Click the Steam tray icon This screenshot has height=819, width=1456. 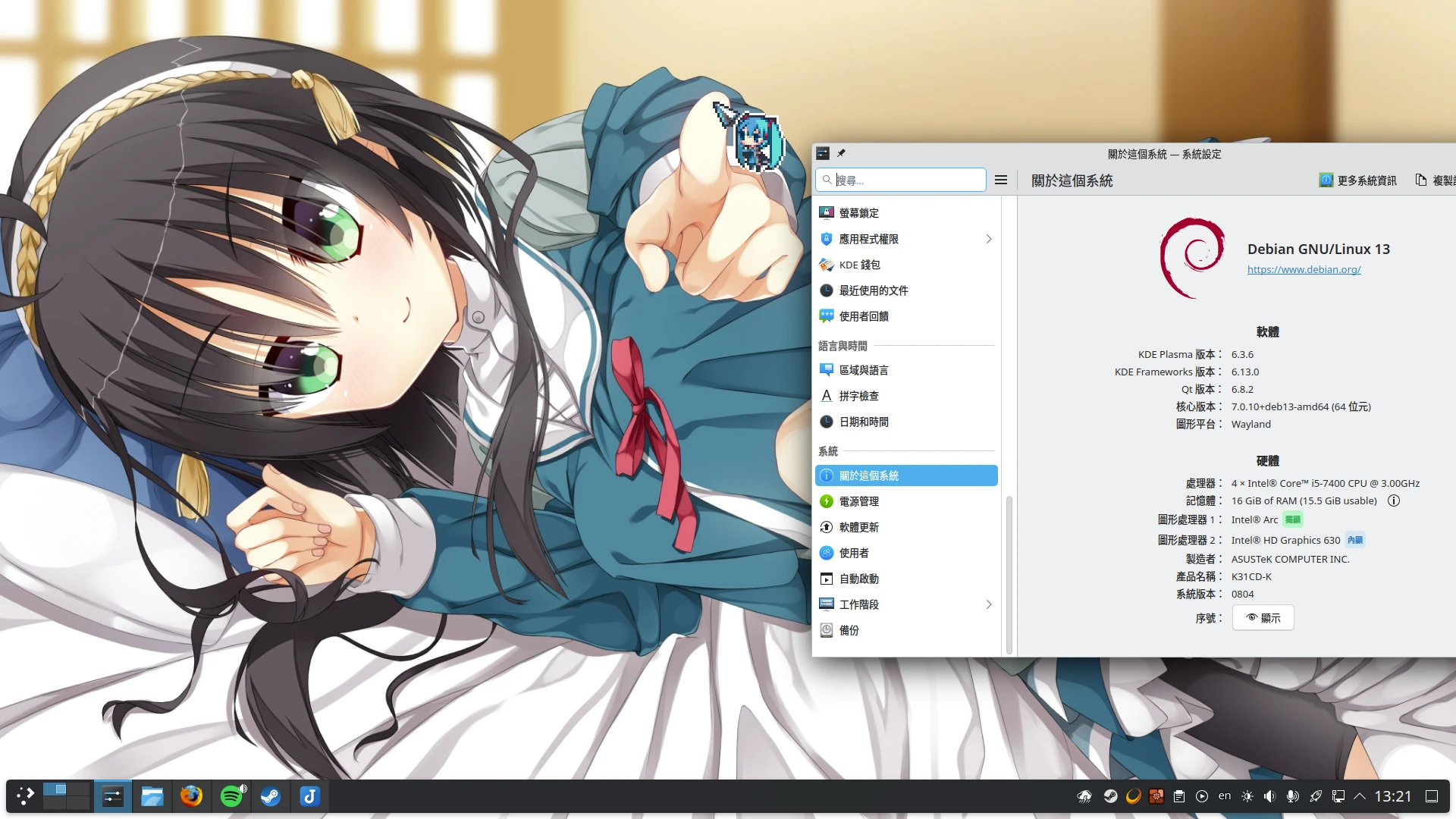(1111, 796)
